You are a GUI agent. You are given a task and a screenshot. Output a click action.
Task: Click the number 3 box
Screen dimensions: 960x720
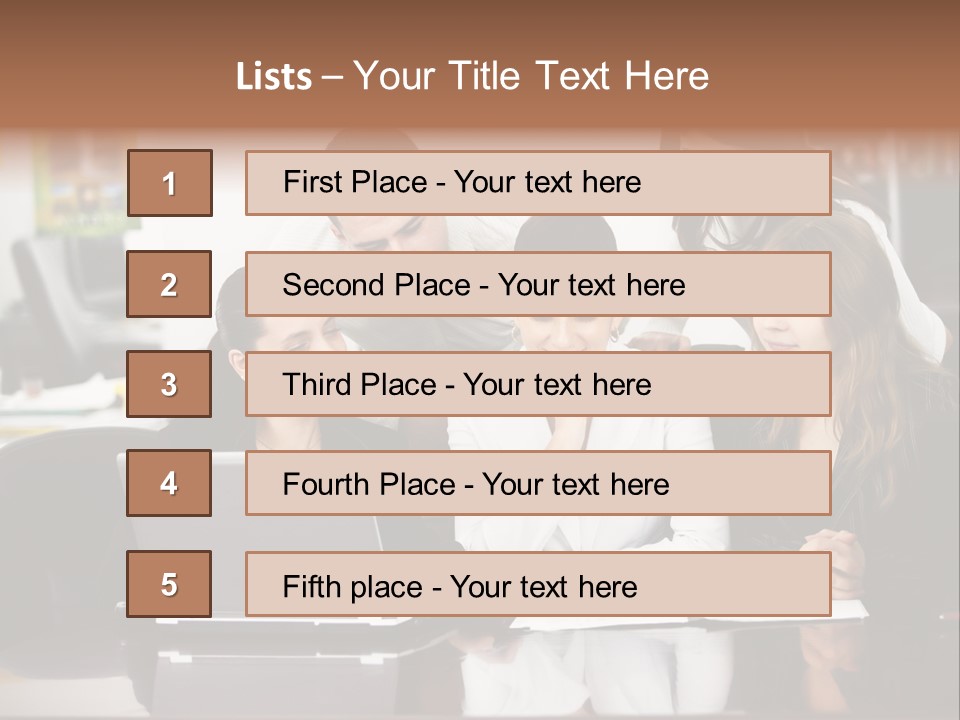[x=169, y=384]
